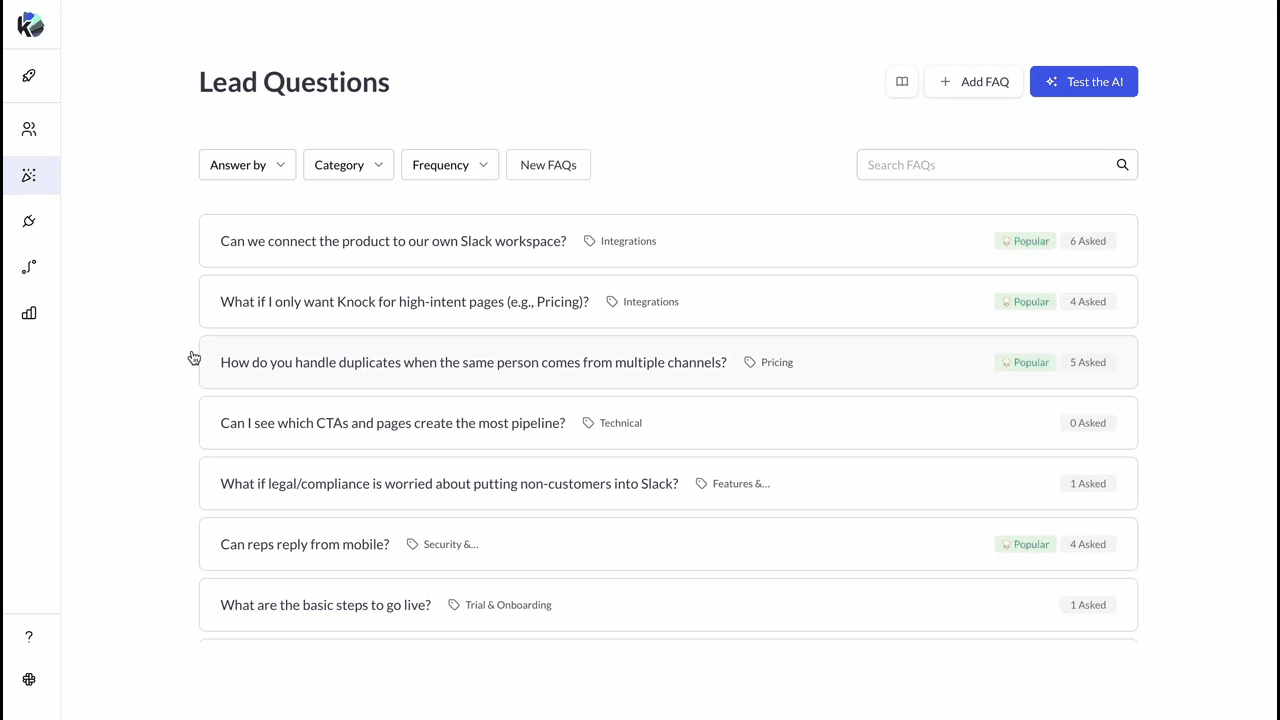Open the plug integrations sidebar icon
The image size is (1280, 720).
click(x=29, y=221)
